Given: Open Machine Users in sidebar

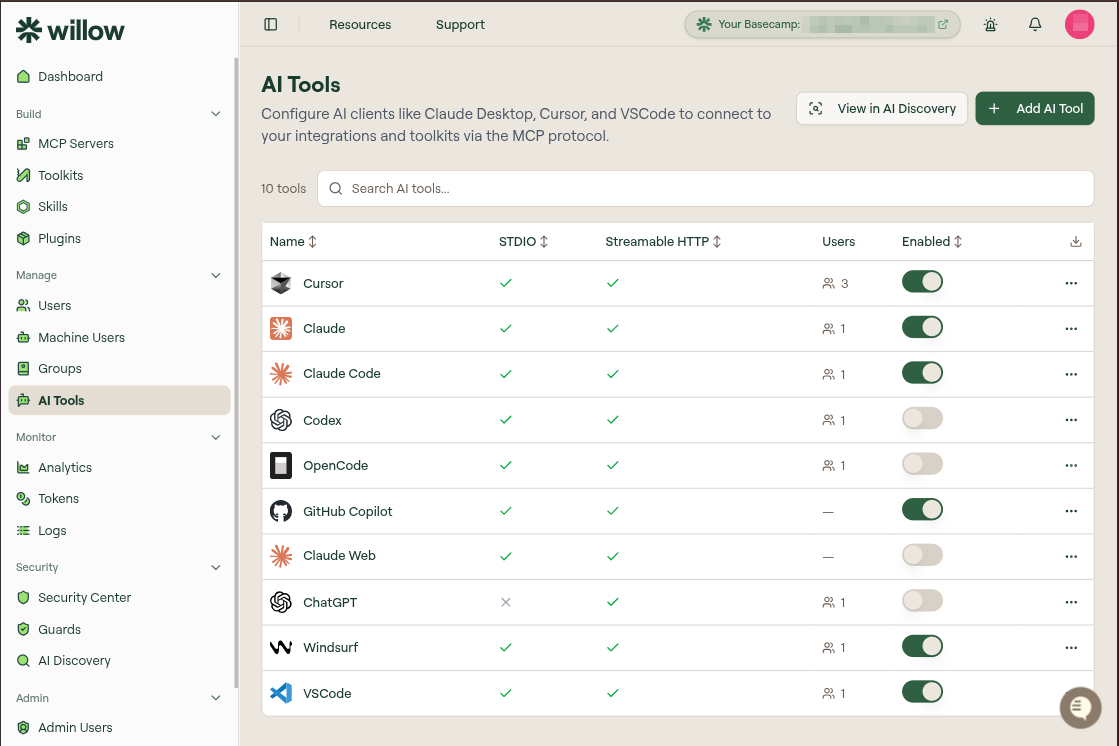Looking at the screenshot, I should [119, 338].
